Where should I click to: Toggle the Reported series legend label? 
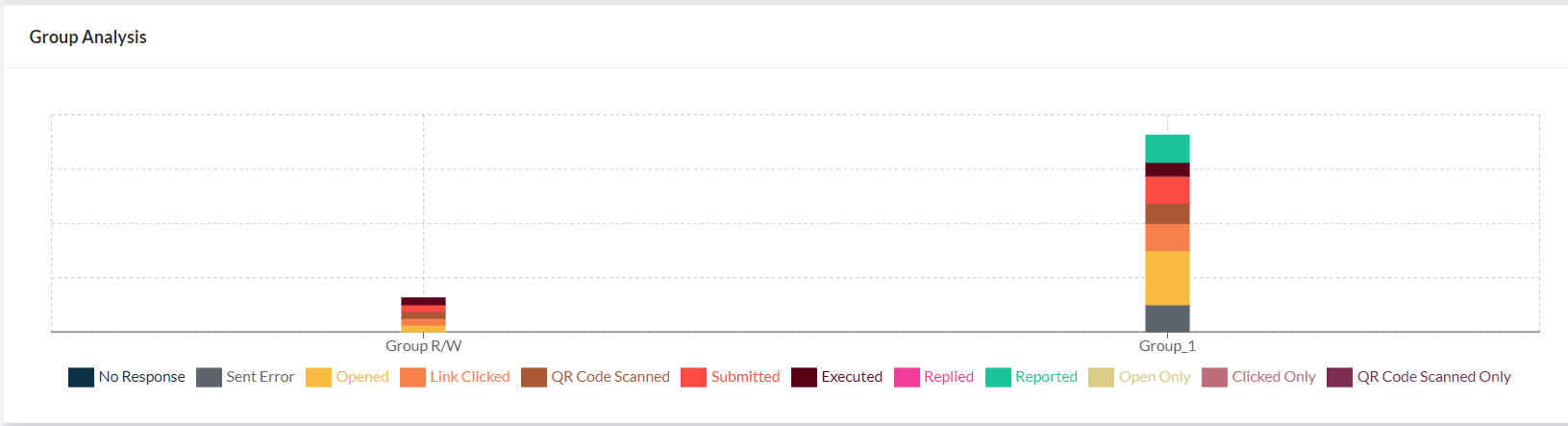click(x=1046, y=377)
